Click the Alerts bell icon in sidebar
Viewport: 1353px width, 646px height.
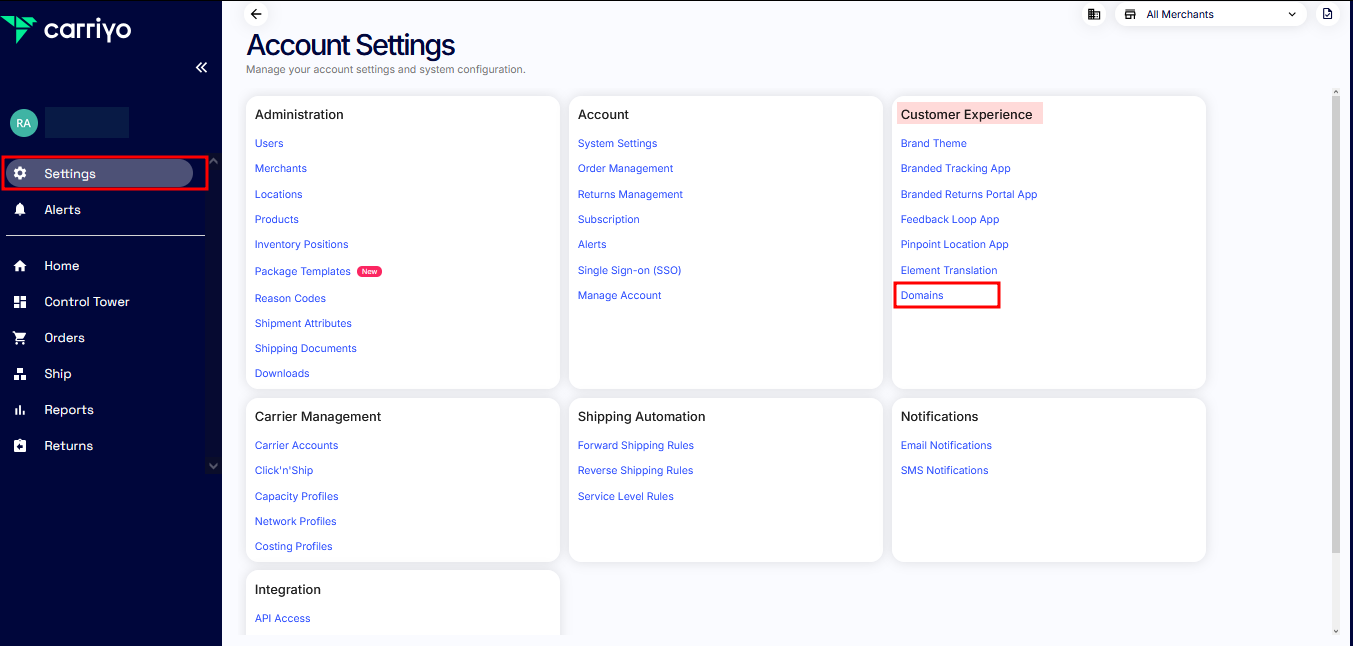[x=20, y=210]
